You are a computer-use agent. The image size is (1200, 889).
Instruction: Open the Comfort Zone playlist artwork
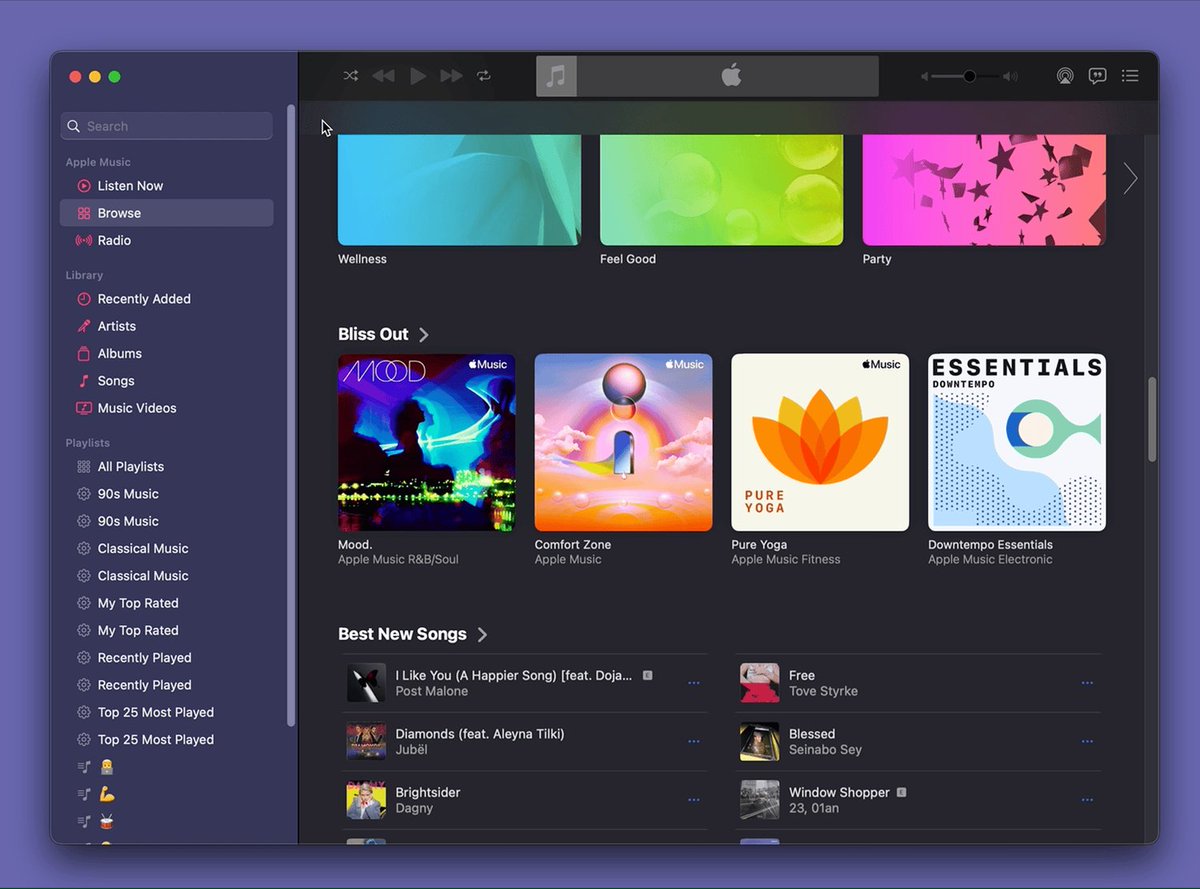point(624,442)
